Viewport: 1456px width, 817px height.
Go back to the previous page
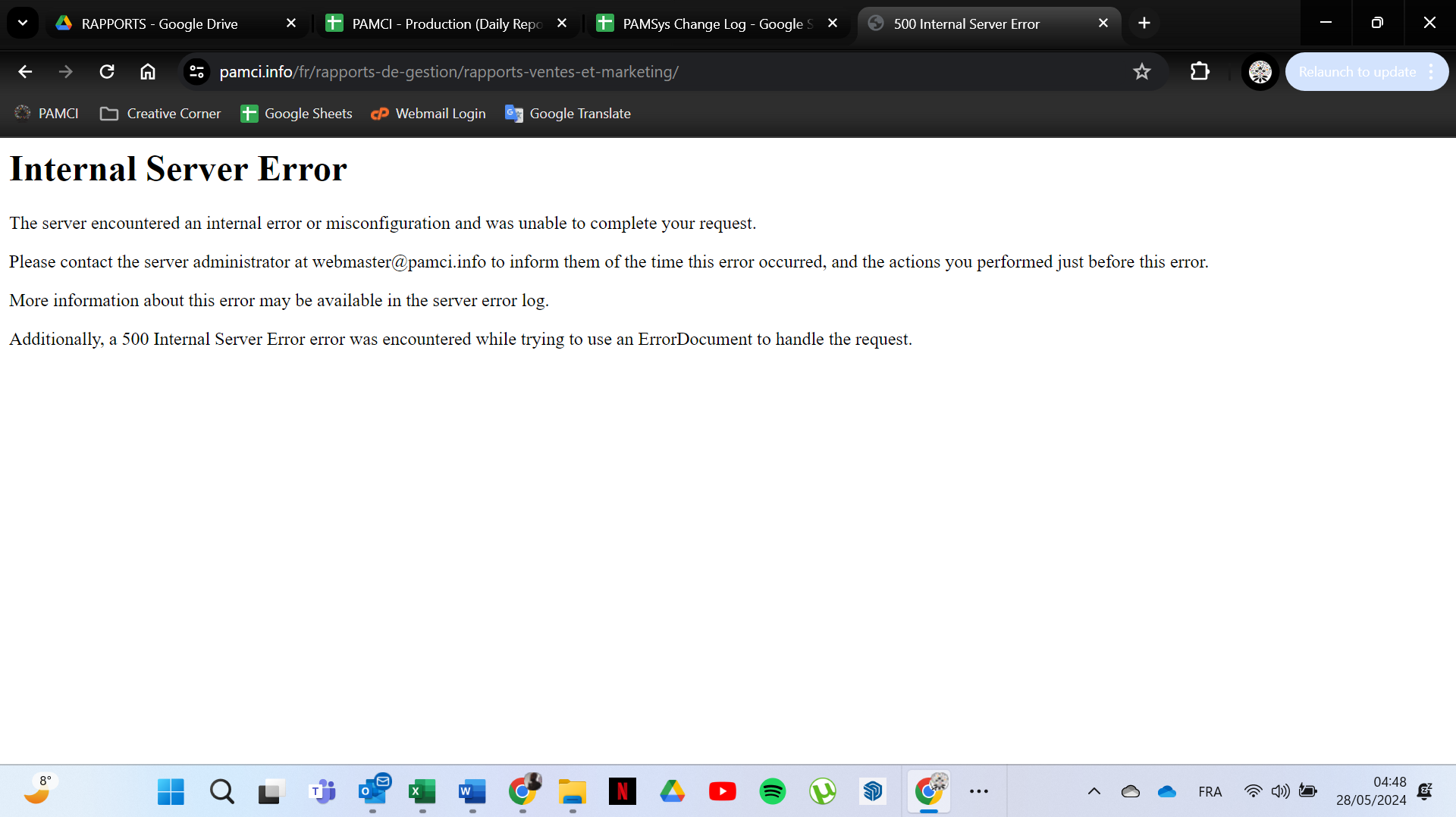pos(25,72)
